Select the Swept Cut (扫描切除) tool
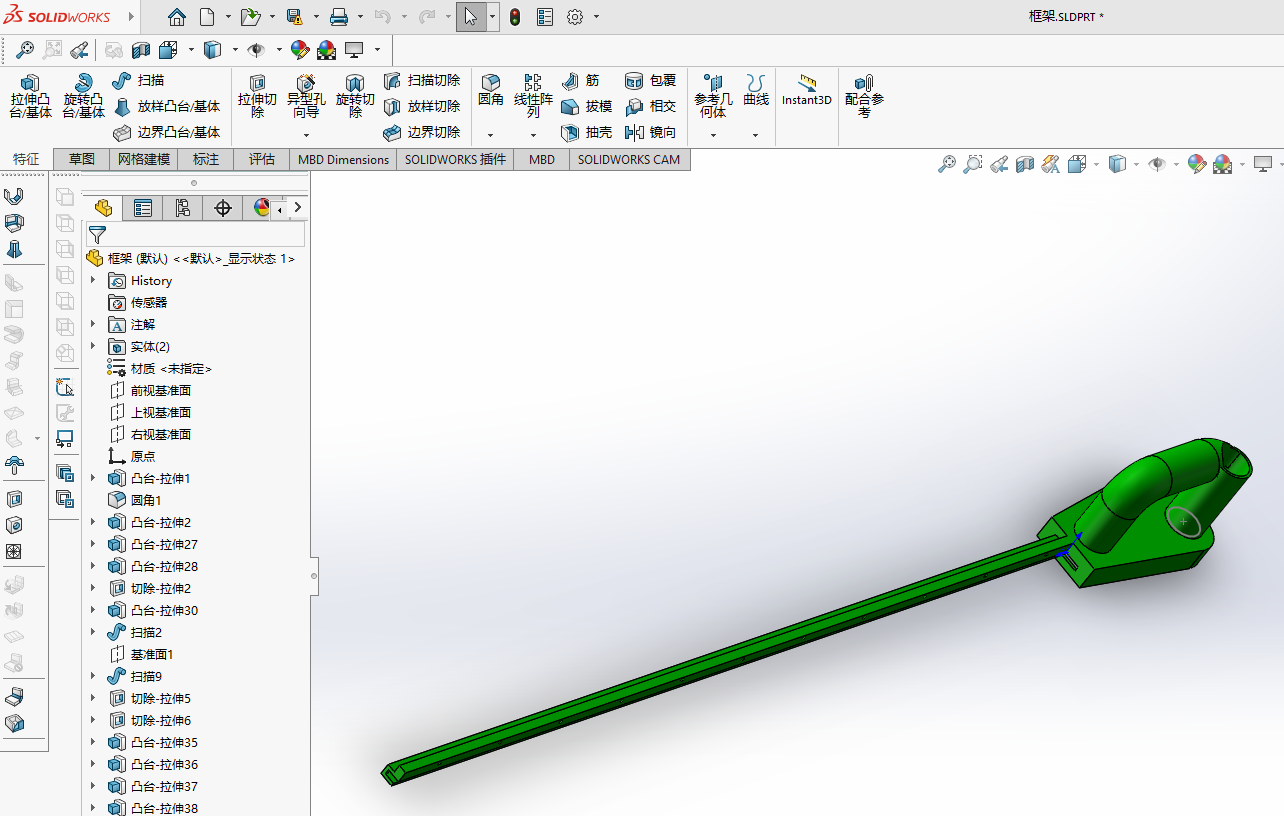This screenshot has height=816, width=1284. 422,81
